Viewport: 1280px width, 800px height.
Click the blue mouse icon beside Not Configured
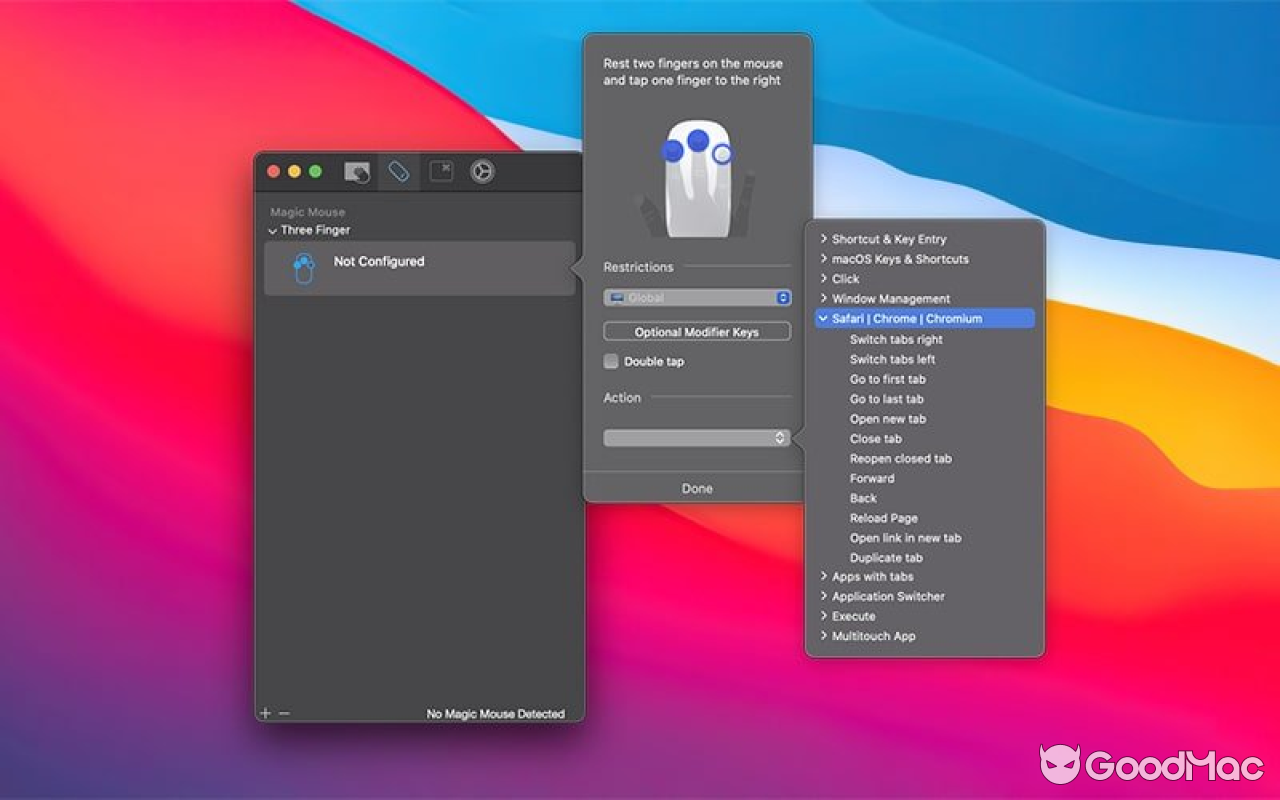pos(305,267)
